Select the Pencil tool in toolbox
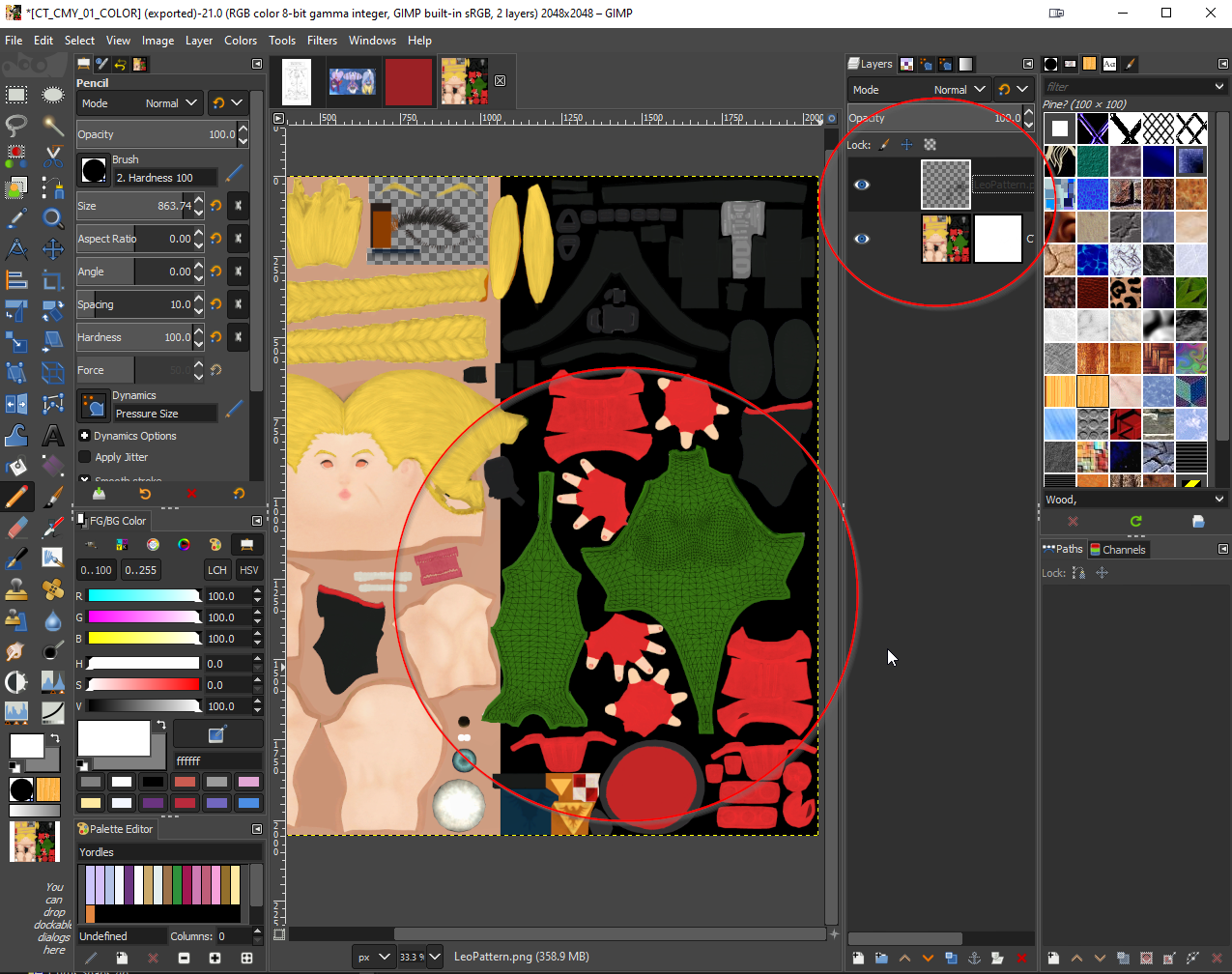 [16, 497]
